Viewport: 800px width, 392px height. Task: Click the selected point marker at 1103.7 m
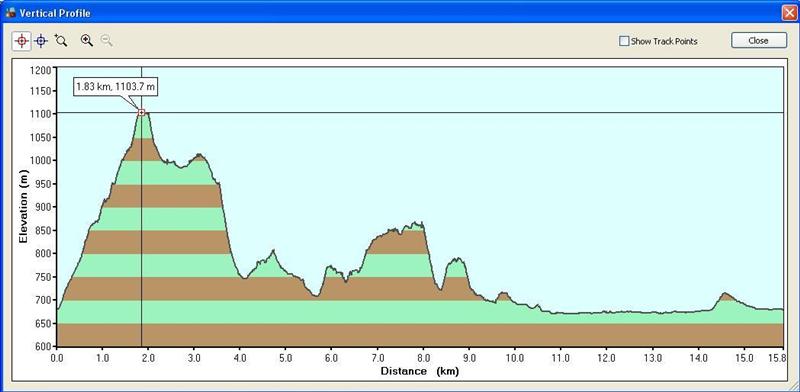141,112
